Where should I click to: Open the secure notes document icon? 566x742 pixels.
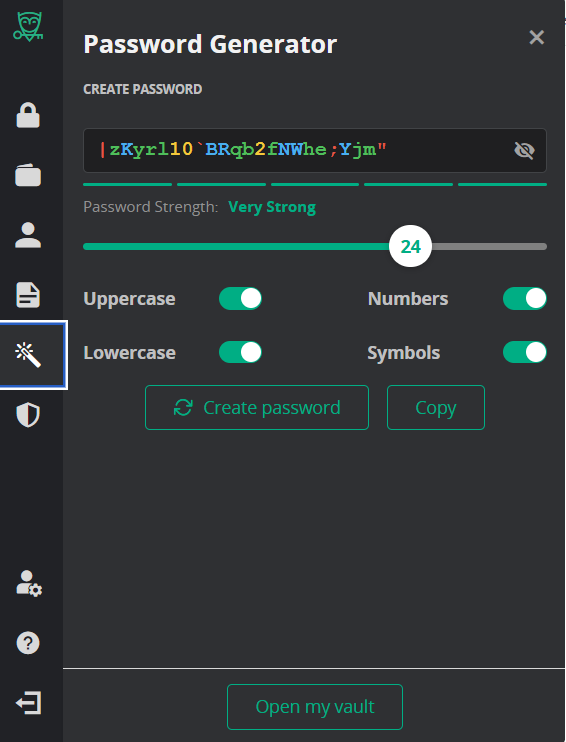(28, 295)
